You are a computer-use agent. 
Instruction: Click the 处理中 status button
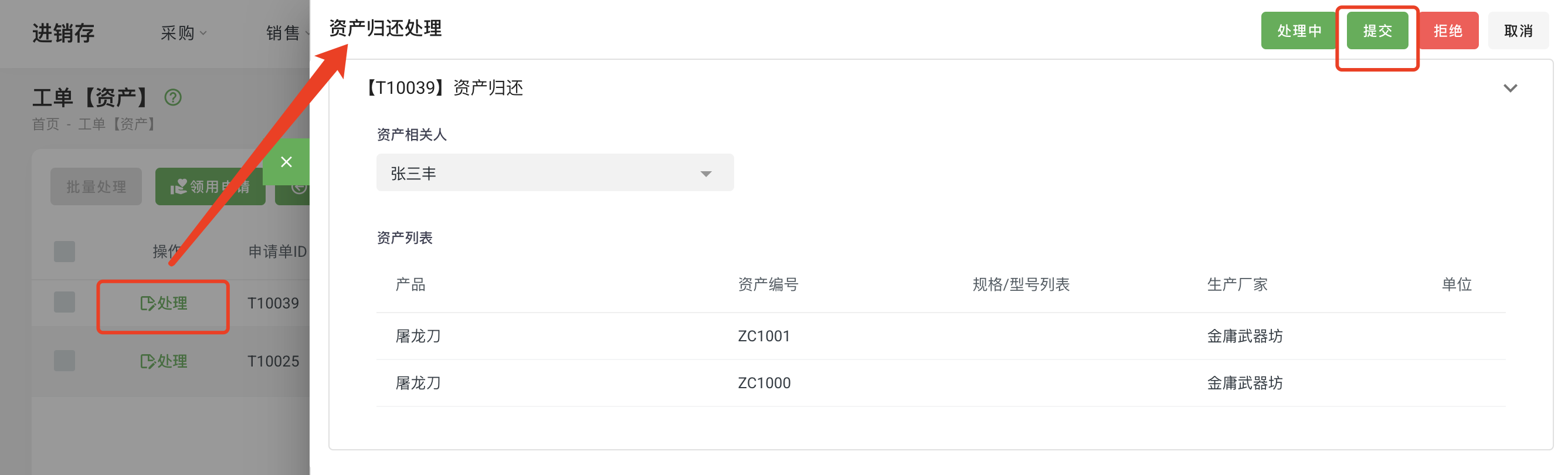[x=1299, y=30]
